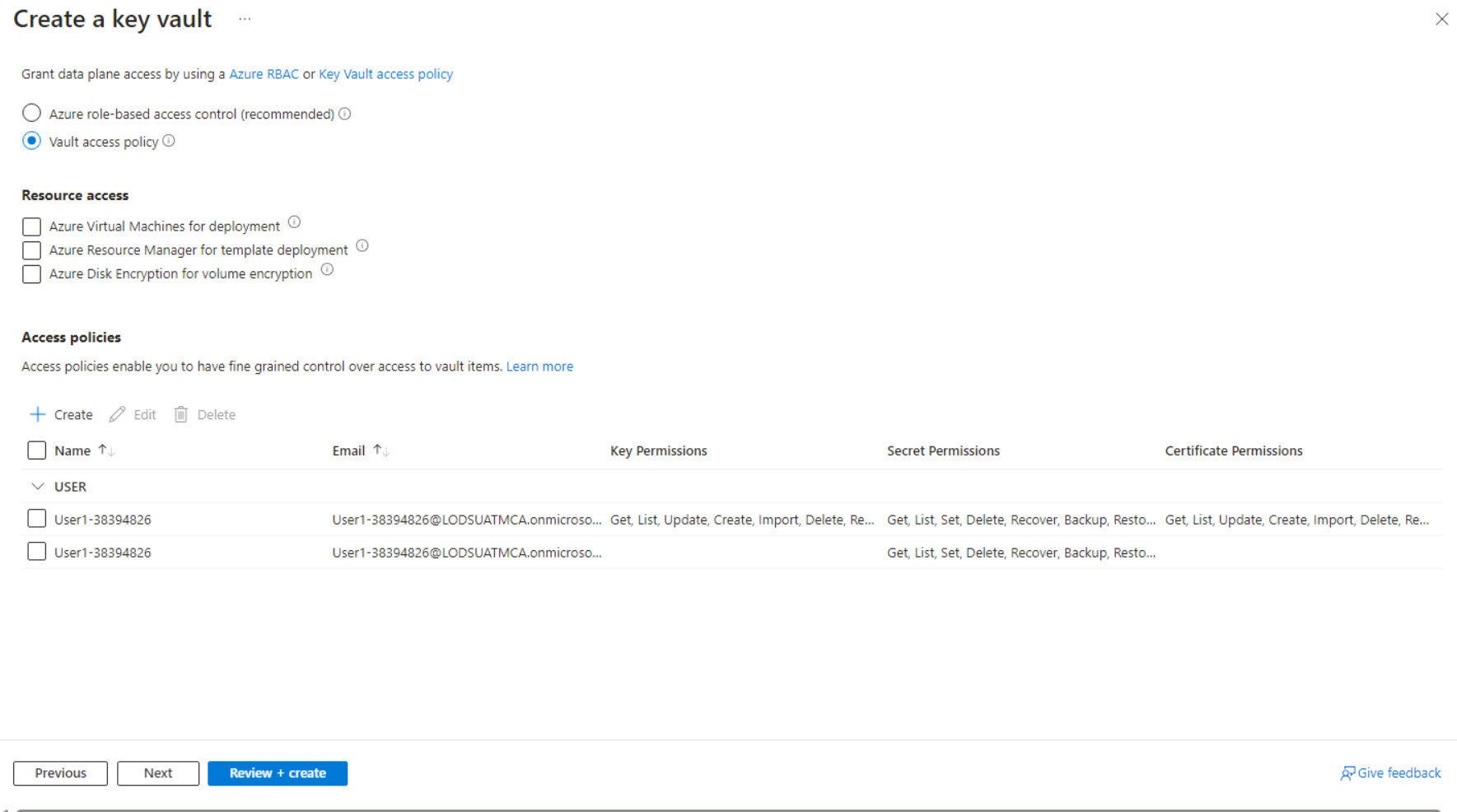Click the Create icon to add access policy

[37, 414]
